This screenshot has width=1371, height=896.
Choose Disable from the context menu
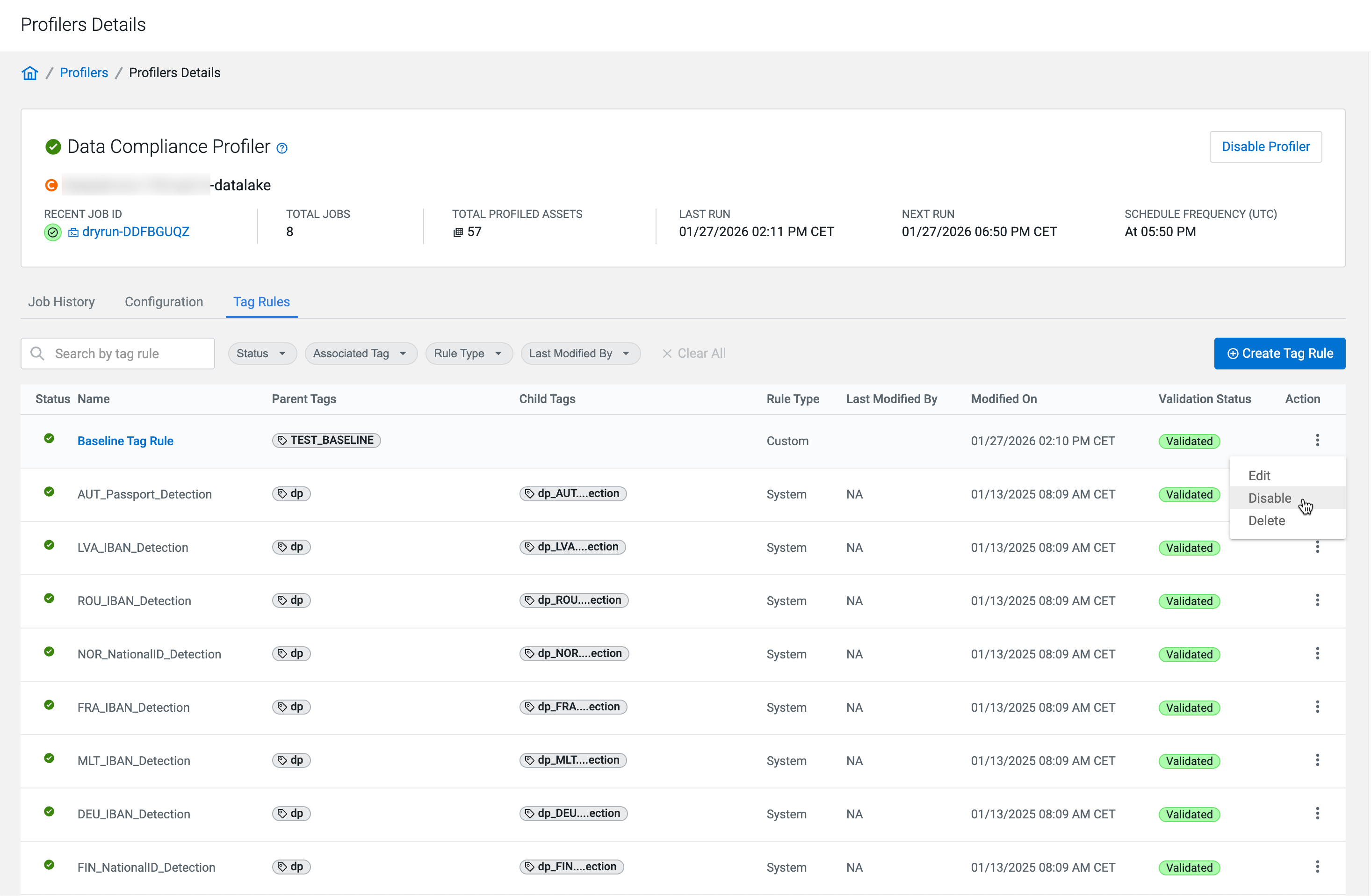click(x=1270, y=498)
